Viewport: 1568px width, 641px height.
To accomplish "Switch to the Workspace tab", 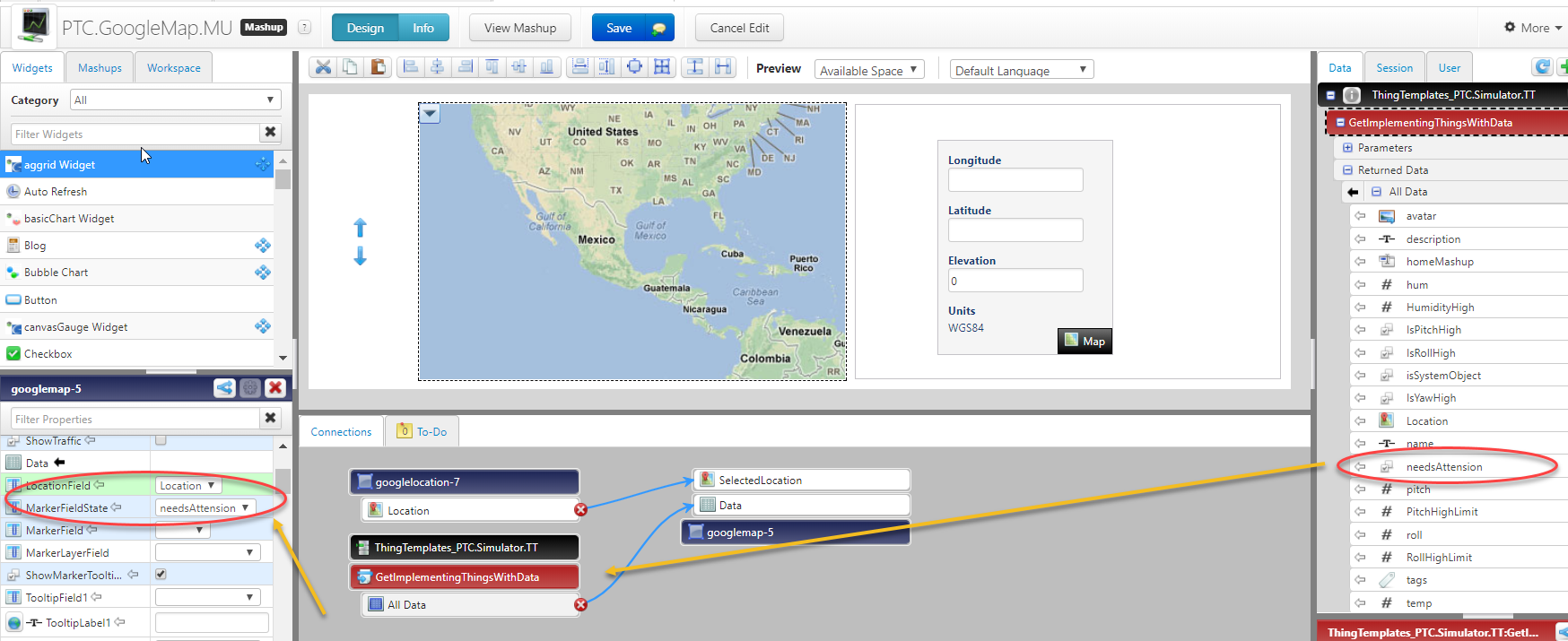I will coord(174,67).
